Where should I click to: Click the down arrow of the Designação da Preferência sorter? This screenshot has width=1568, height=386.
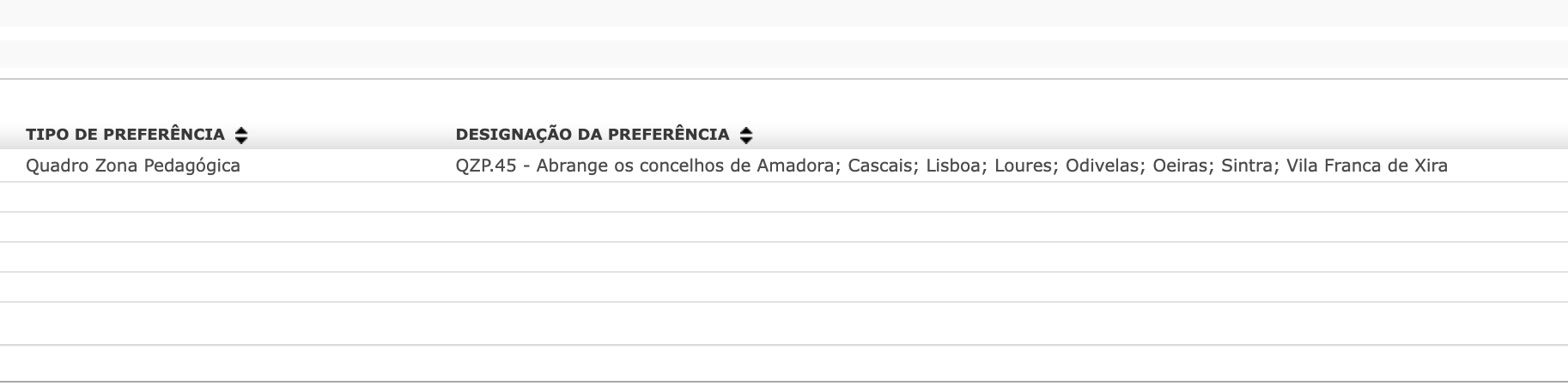click(746, 140)
